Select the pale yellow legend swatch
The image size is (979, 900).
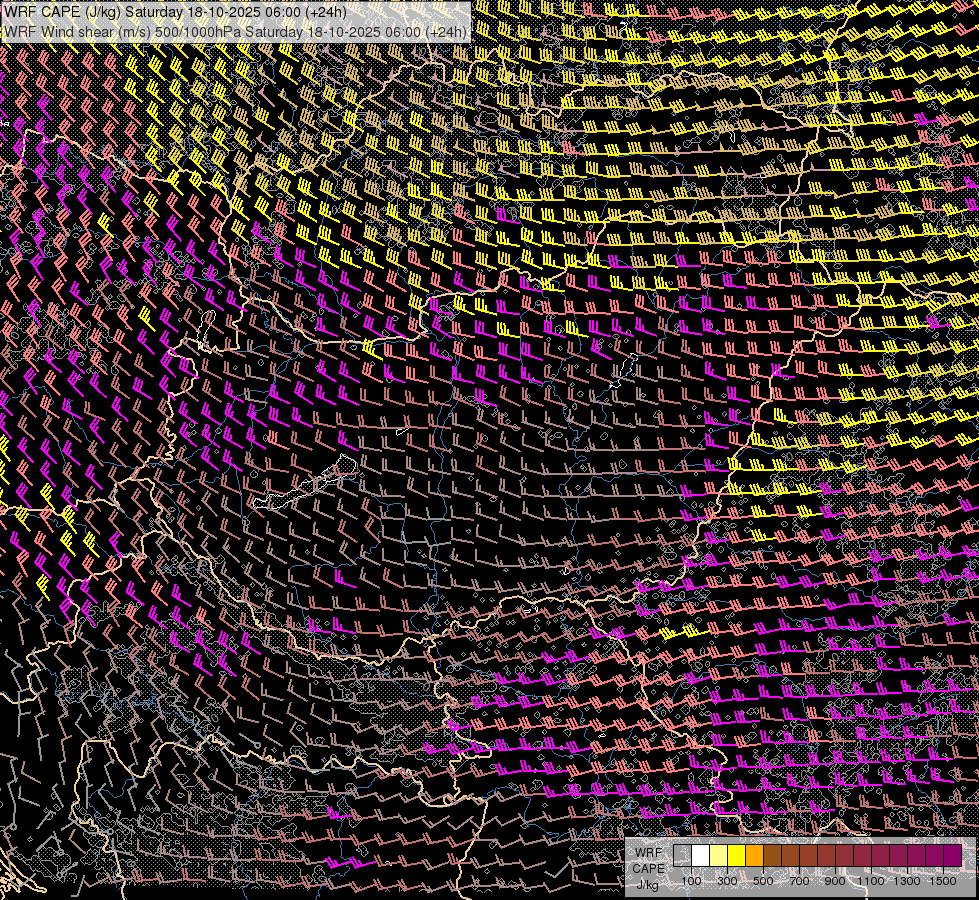[718, 855]
